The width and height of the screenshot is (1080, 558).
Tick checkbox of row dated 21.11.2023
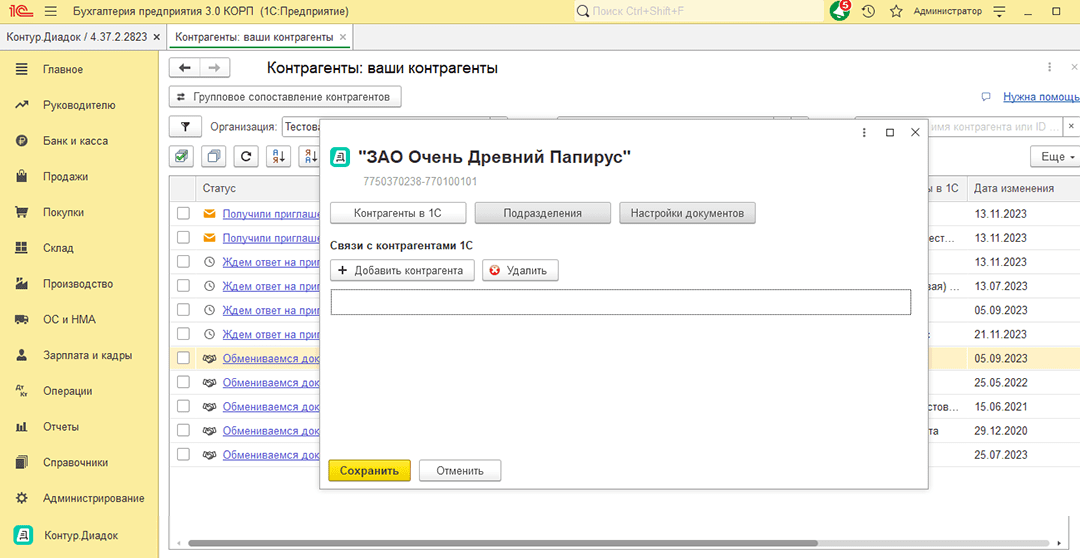pyautogui.click(x=183, y=334)
